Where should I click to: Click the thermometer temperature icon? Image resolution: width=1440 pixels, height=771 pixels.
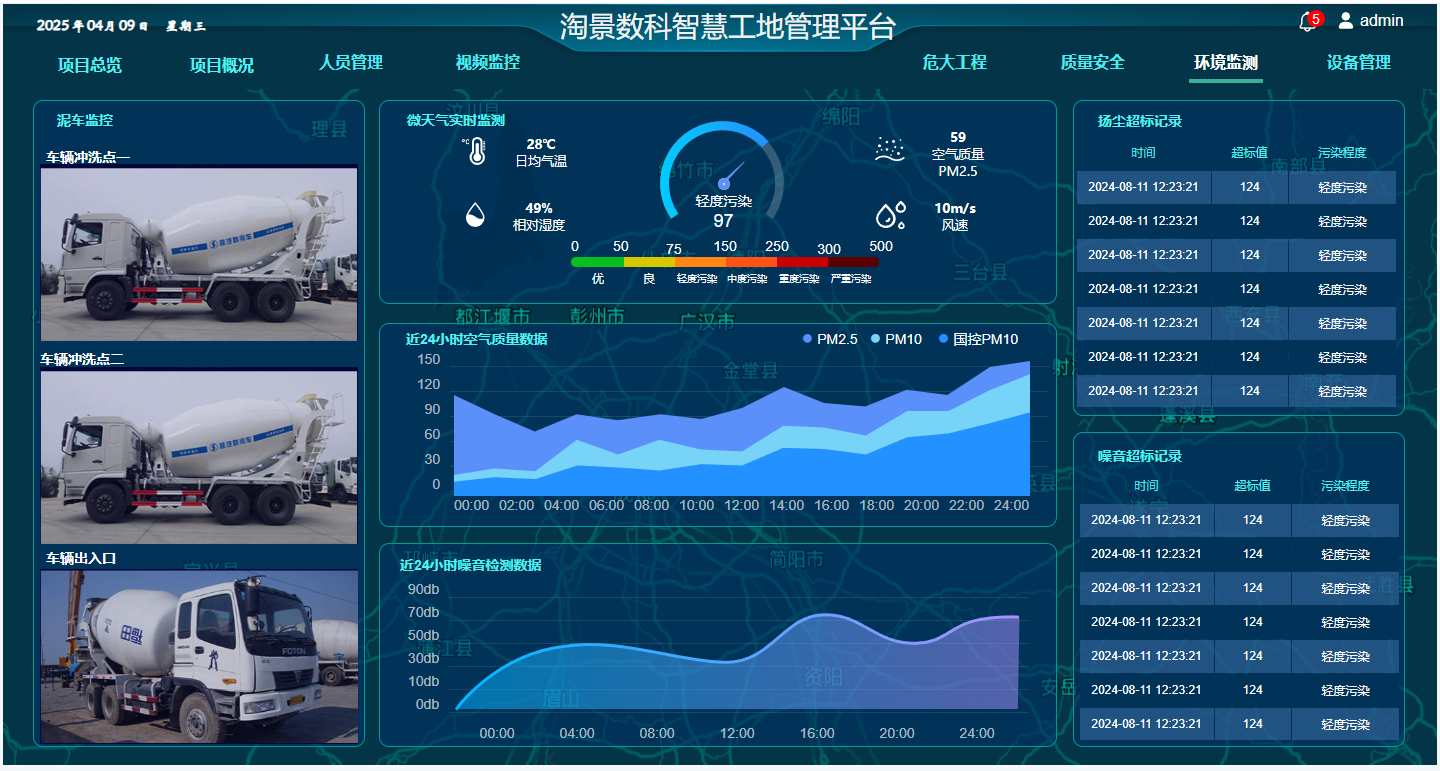tap(474, 152)
